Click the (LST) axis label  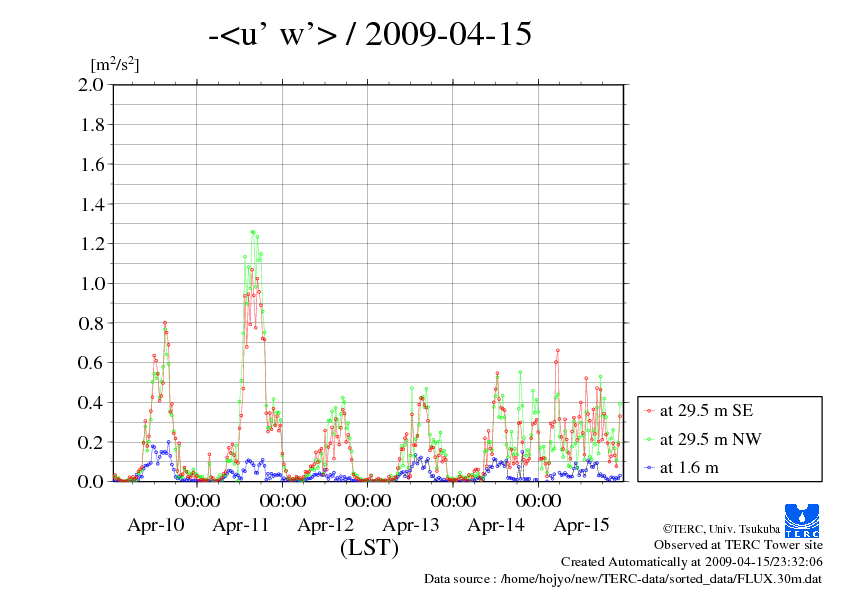click(x=369, y=548)
